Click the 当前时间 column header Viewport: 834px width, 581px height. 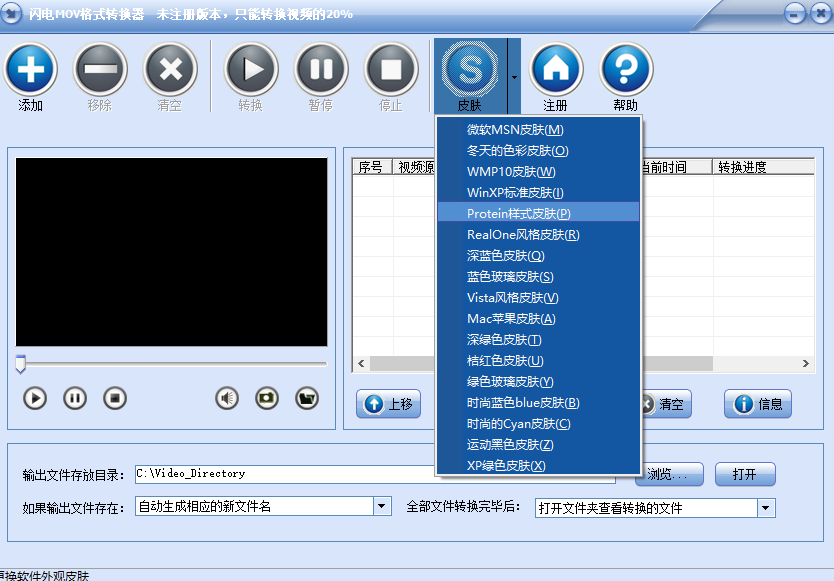(x=677, y=167)
